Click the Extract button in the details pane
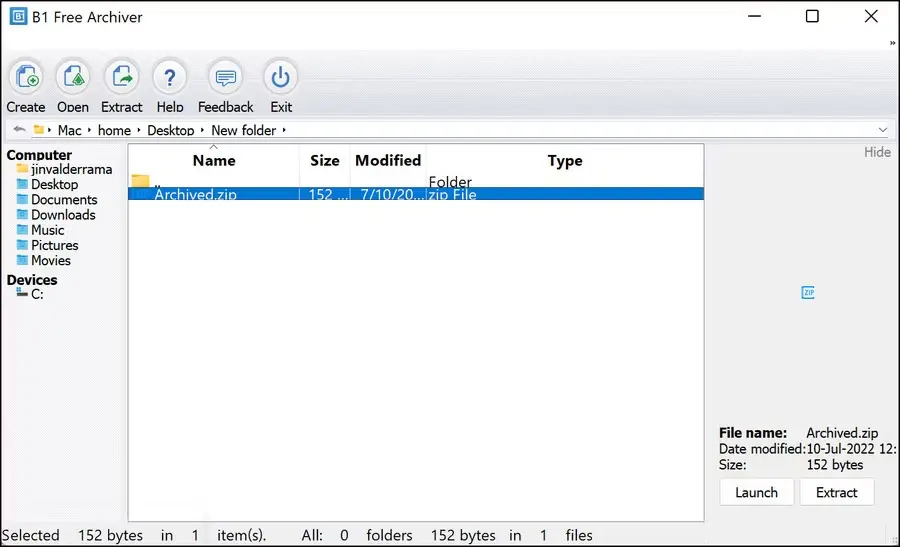This screenshot has height=547, width=900. click(836, 492)
